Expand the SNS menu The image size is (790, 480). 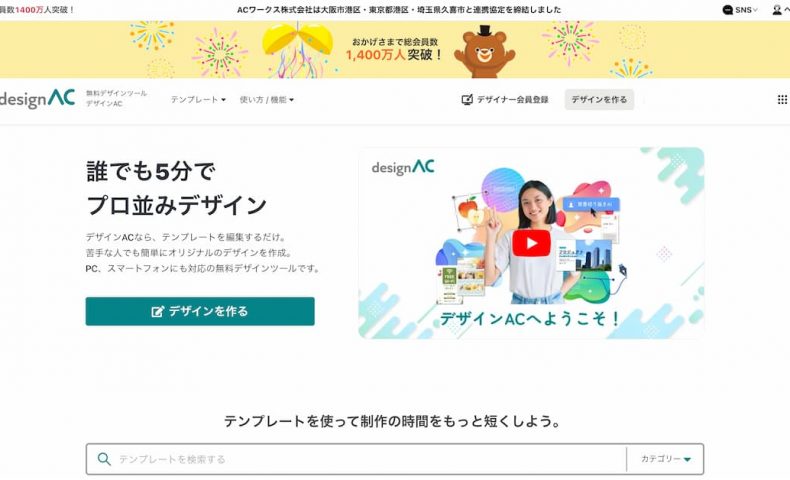740,10
